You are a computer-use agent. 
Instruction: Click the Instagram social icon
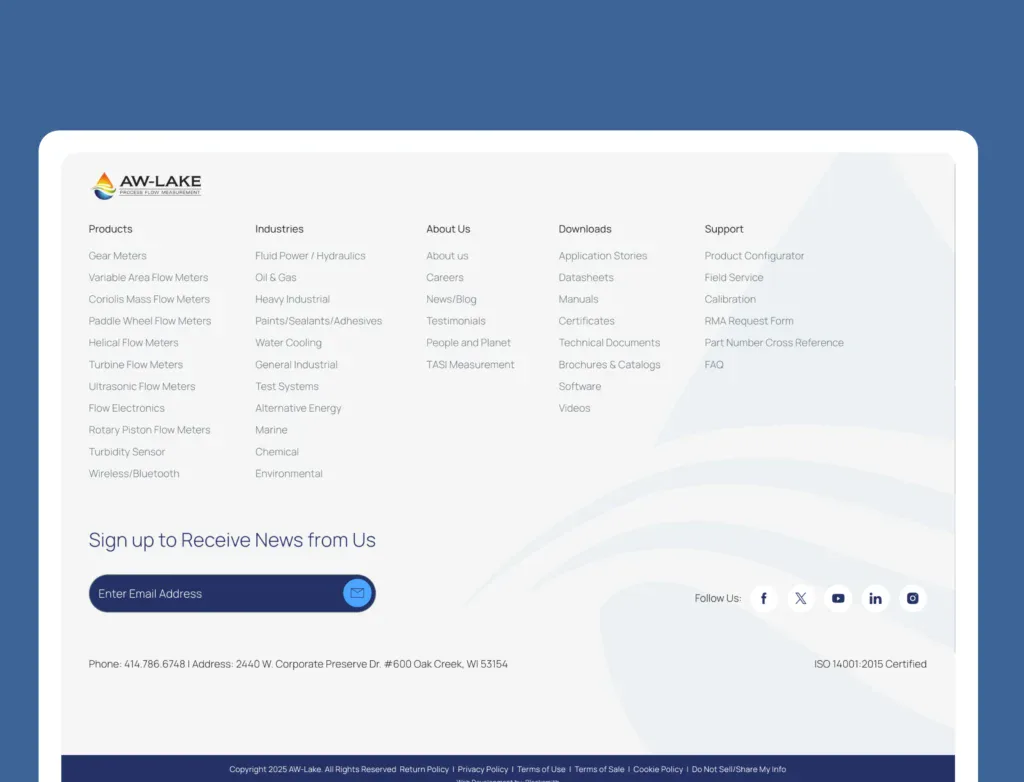pos(912,599)
